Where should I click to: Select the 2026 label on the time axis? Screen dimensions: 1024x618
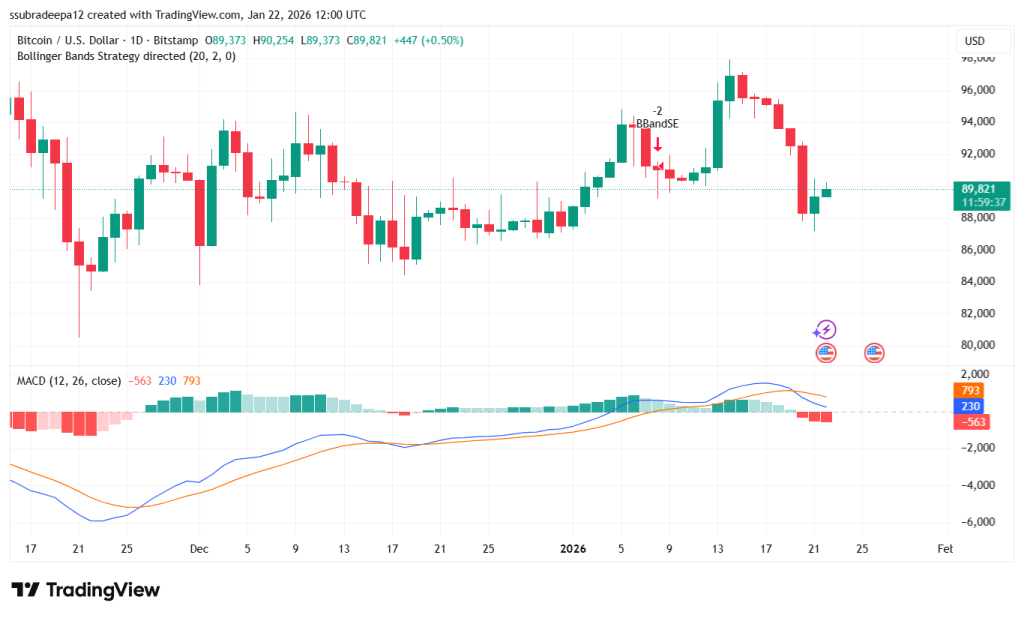pos(574,549)
